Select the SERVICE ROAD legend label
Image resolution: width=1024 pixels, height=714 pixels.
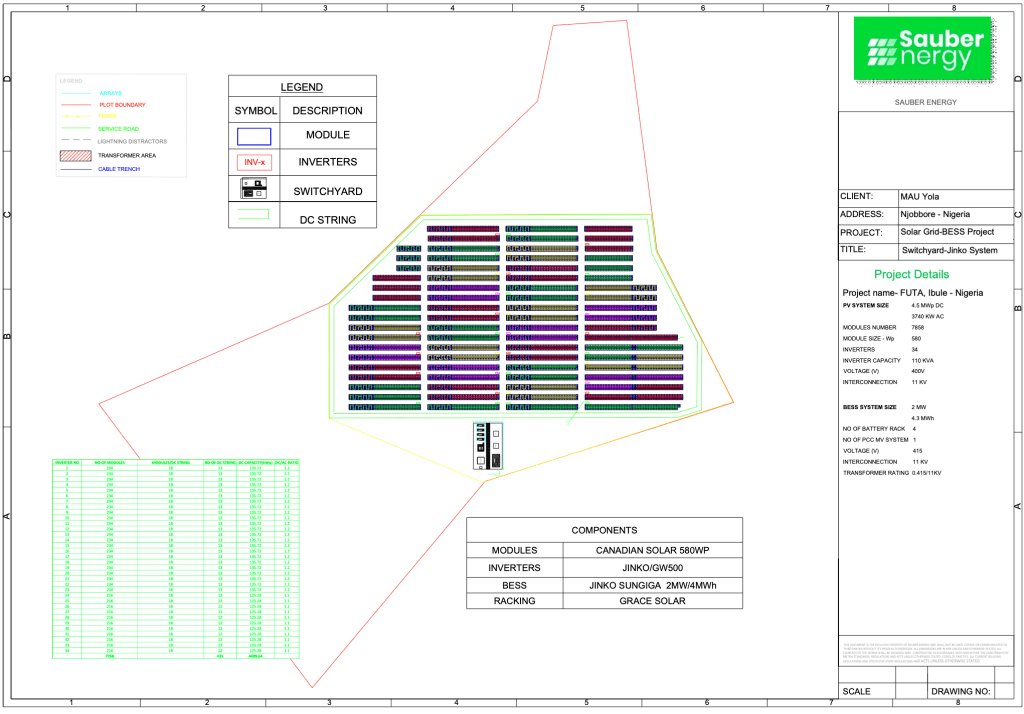(x=118, y=129)
